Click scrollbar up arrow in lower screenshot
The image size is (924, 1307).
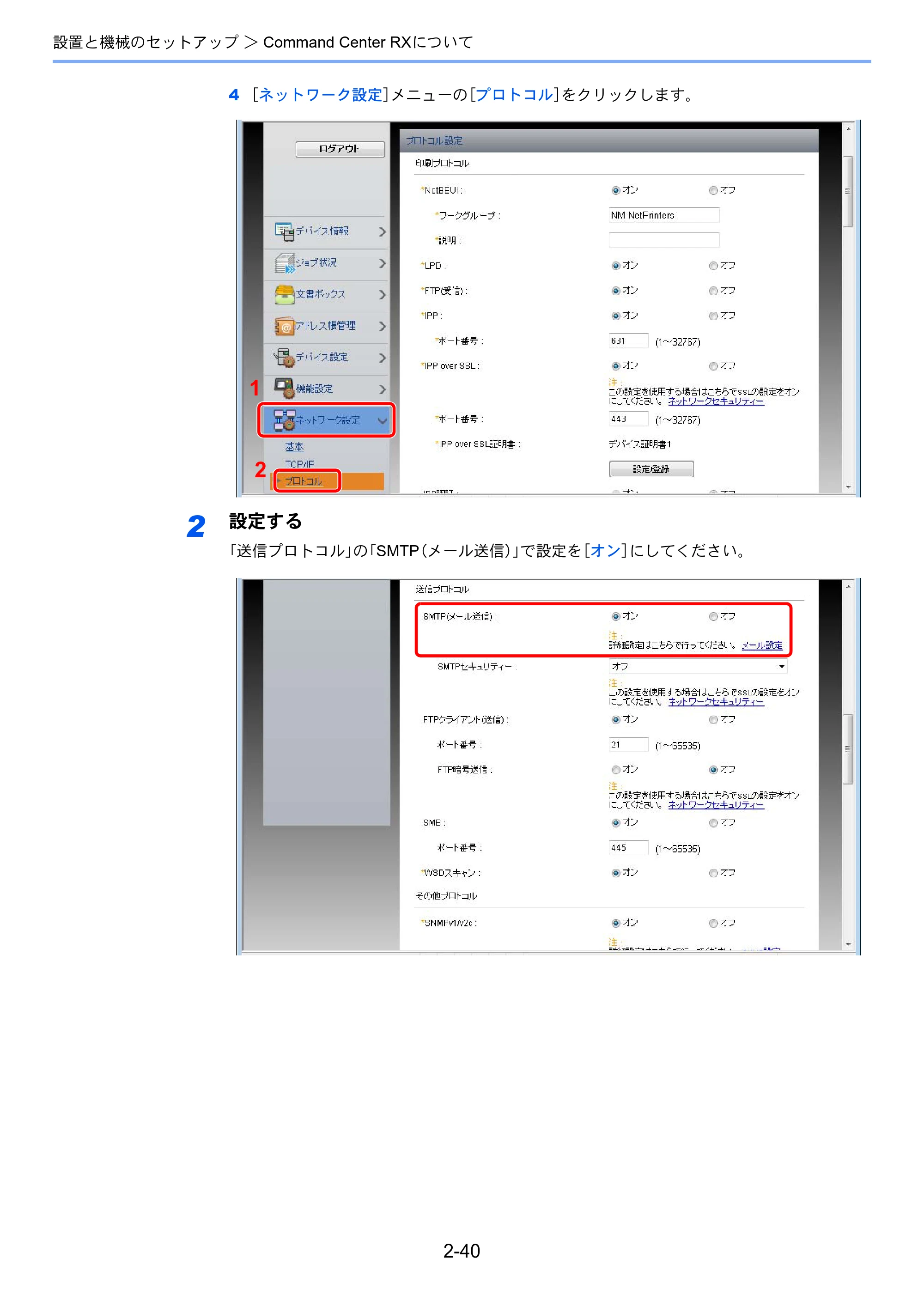[848, 586]
